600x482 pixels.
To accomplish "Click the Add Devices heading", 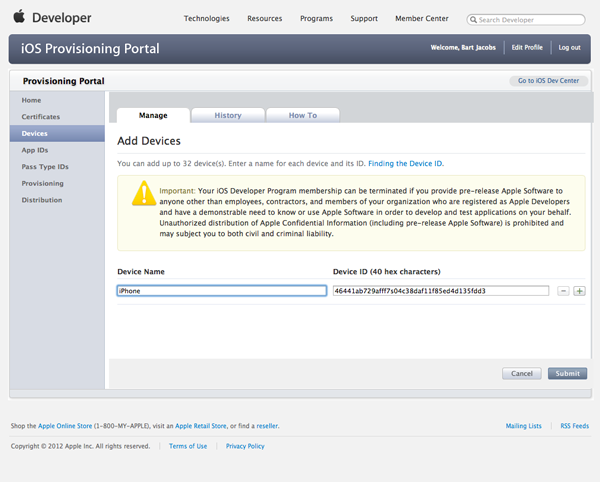I will pos(149,141).
